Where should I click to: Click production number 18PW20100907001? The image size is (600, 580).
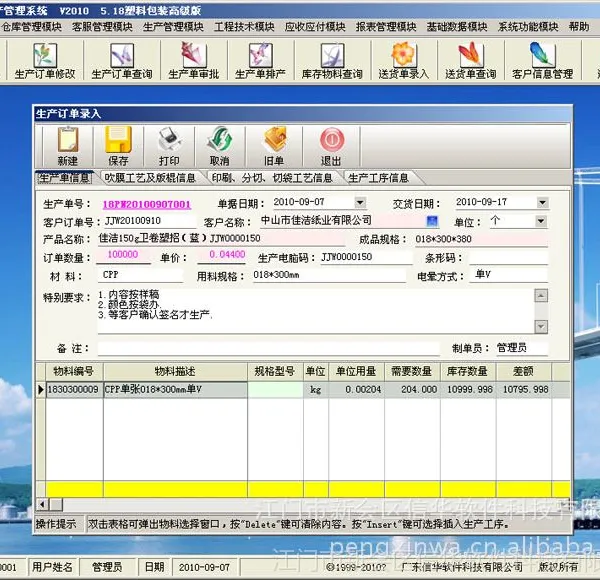pyautogui.click(x=147, y=204)
